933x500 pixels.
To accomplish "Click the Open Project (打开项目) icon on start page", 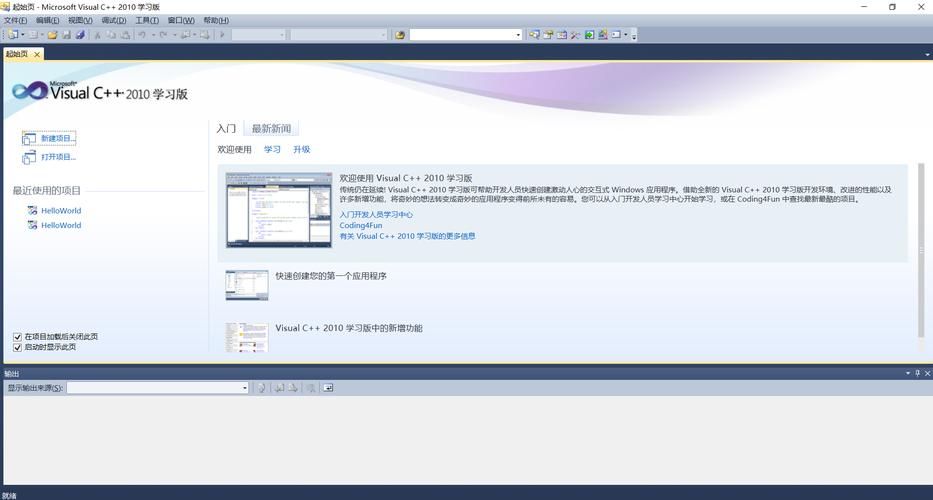I will pyautogui.click(x=29, y=157).
